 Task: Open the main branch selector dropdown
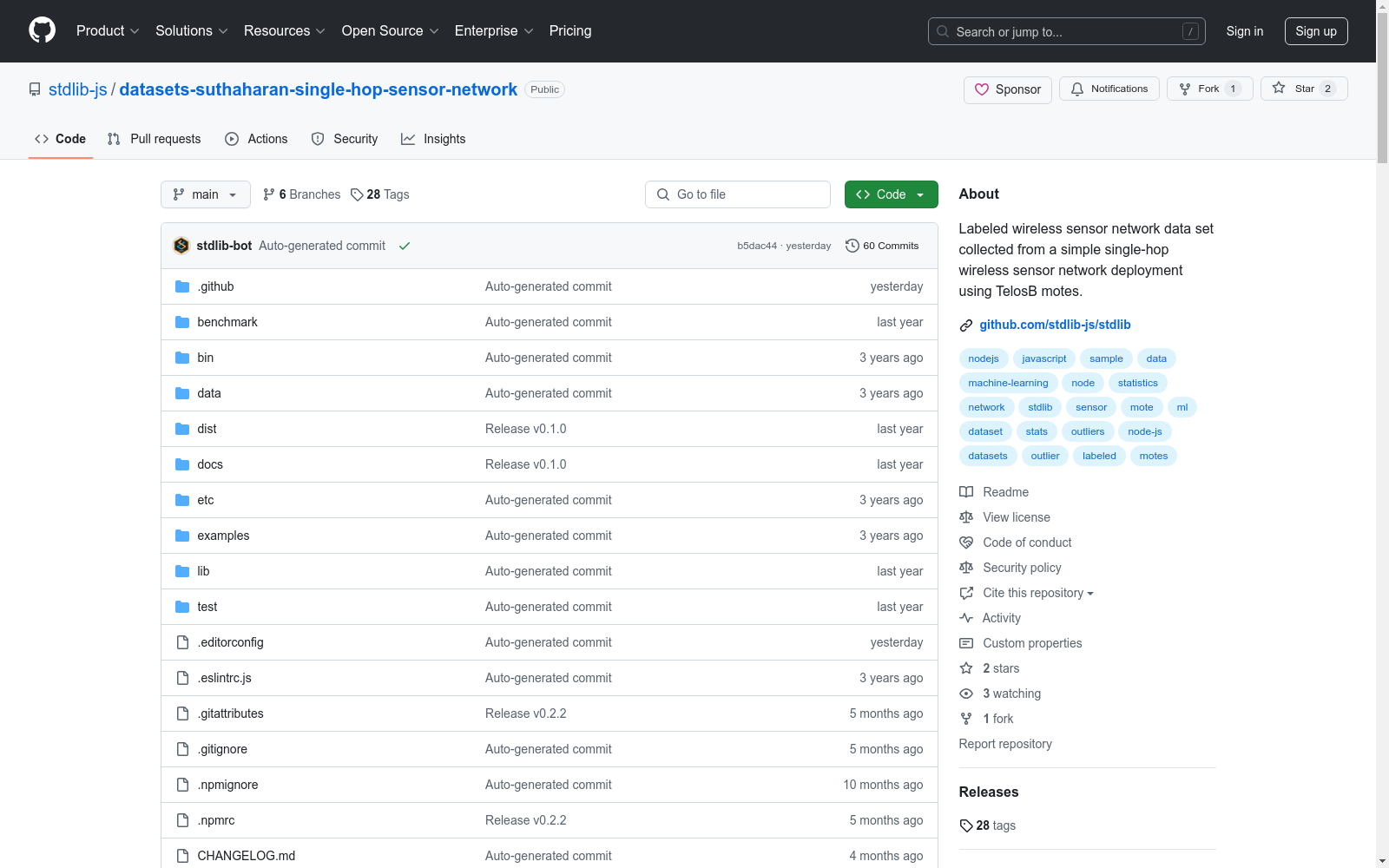[206, 194]
